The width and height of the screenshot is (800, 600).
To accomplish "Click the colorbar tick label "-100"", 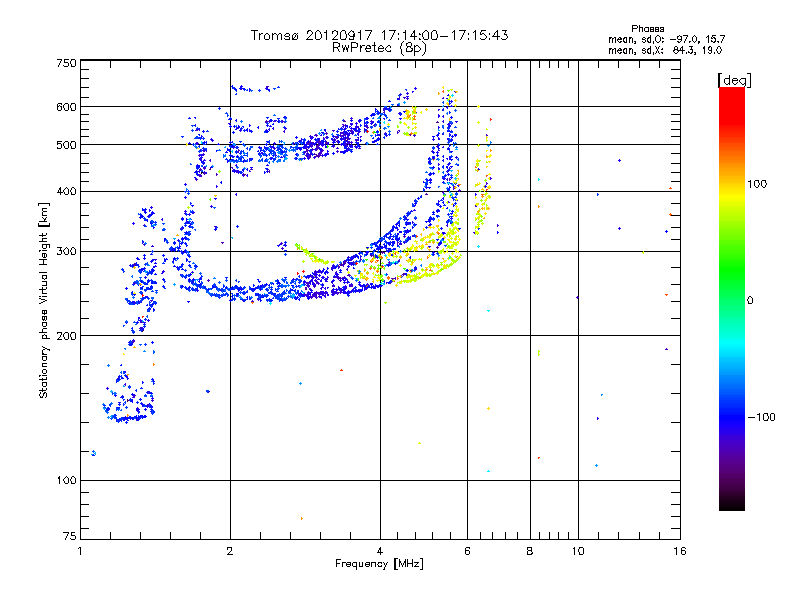I will coord(761,417).
